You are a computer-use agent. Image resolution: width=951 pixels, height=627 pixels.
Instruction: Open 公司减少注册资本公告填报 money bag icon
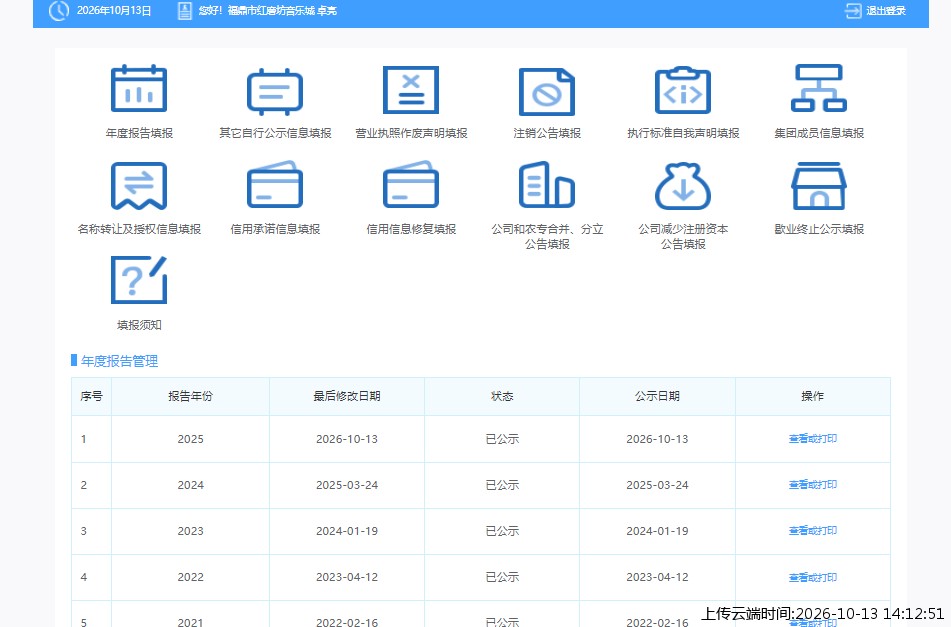coord(683,186)
